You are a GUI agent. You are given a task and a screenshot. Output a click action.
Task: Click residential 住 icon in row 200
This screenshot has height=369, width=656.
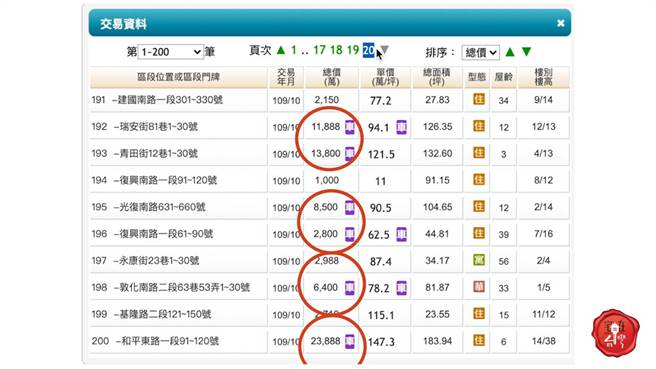[x=479, y=340]
